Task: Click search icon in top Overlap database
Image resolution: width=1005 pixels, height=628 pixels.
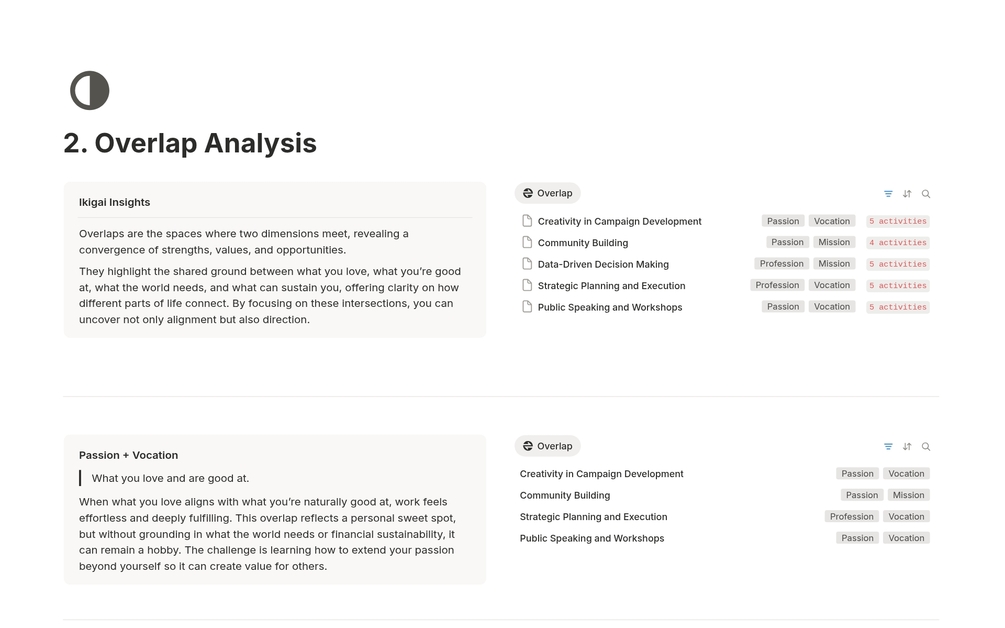Action: point(926,194)
